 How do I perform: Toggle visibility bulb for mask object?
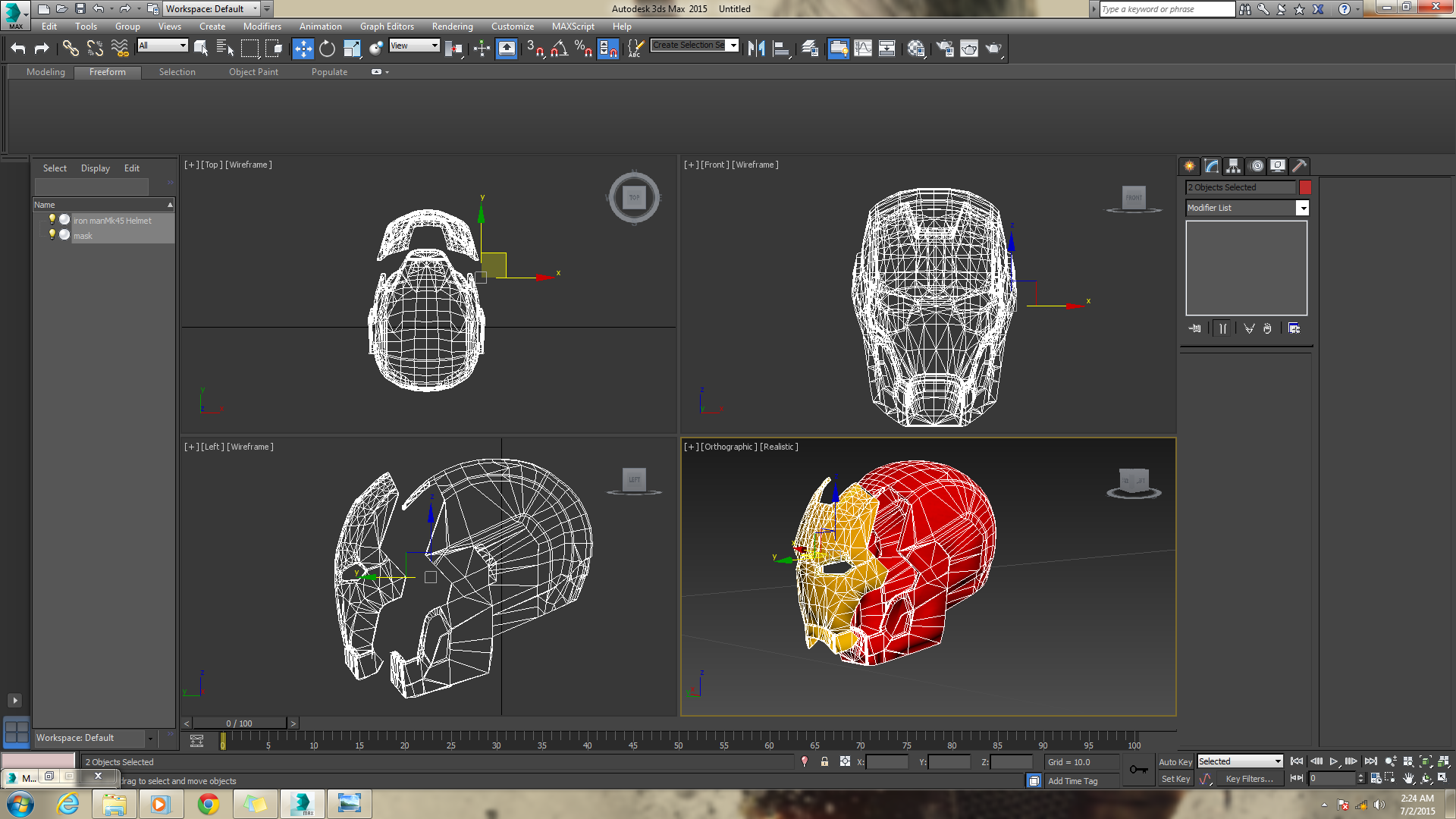52,235
